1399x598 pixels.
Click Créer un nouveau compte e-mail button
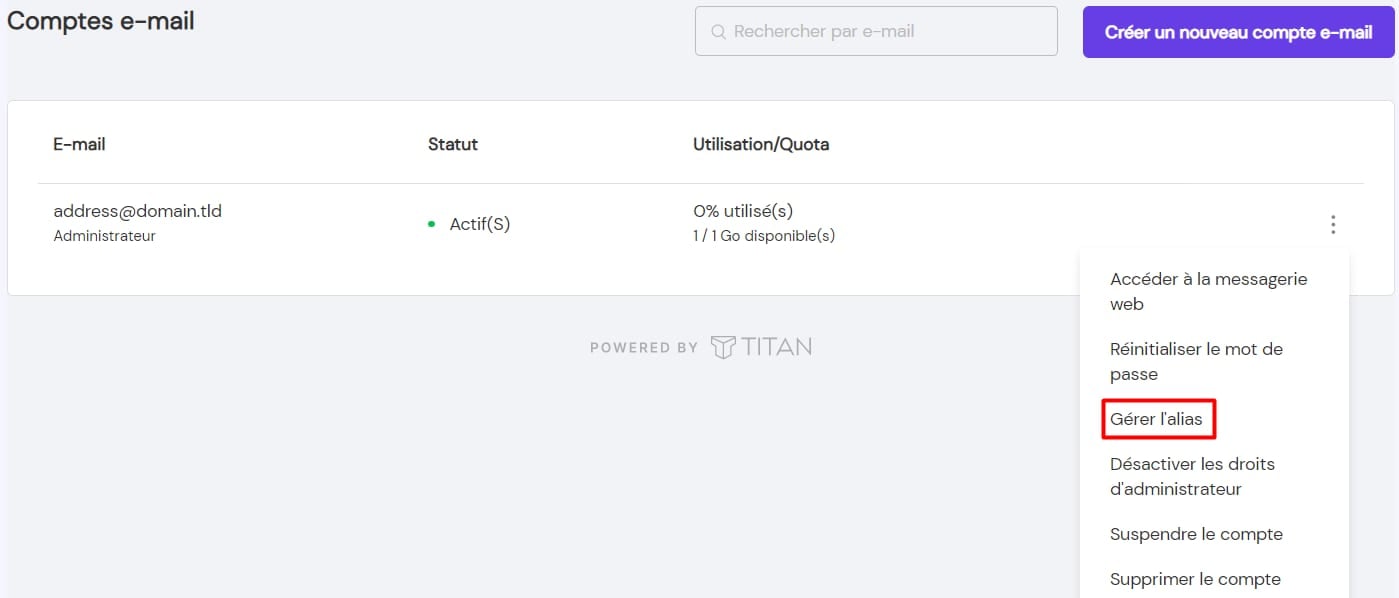(1238, 32)
